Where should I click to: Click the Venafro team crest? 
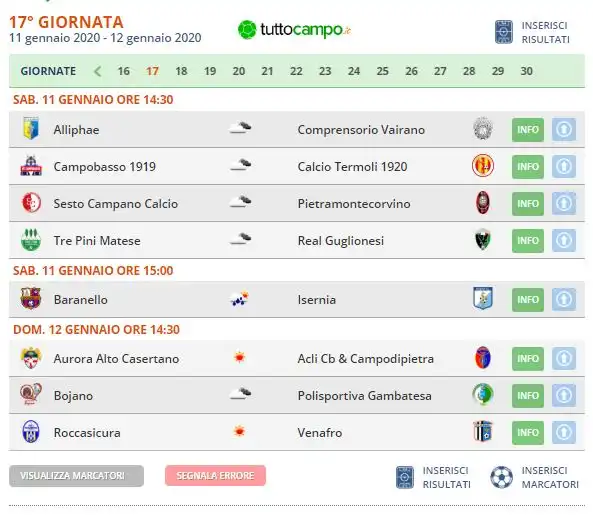(x=483, y=431)
